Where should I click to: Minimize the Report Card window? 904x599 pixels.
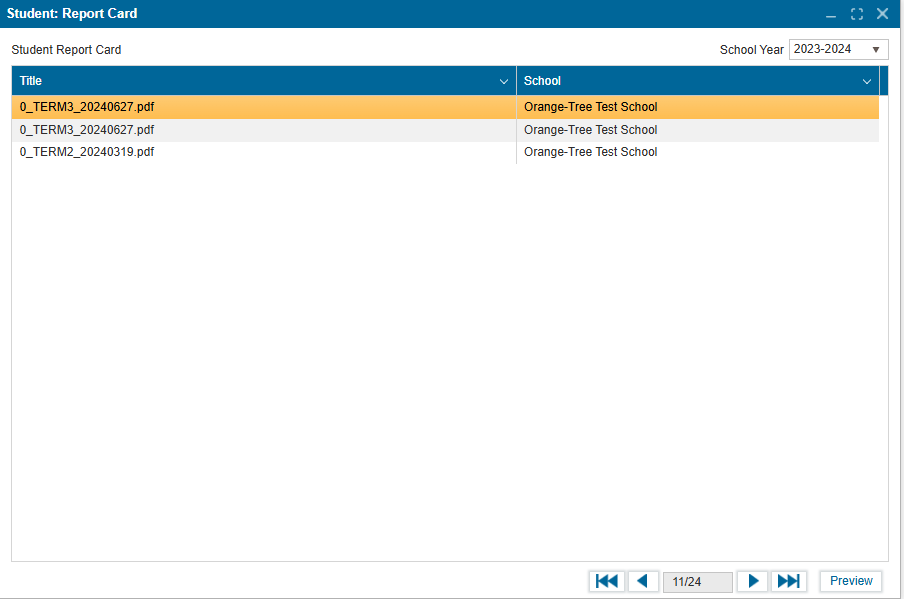pyautogui.click(x=831, y=14)
